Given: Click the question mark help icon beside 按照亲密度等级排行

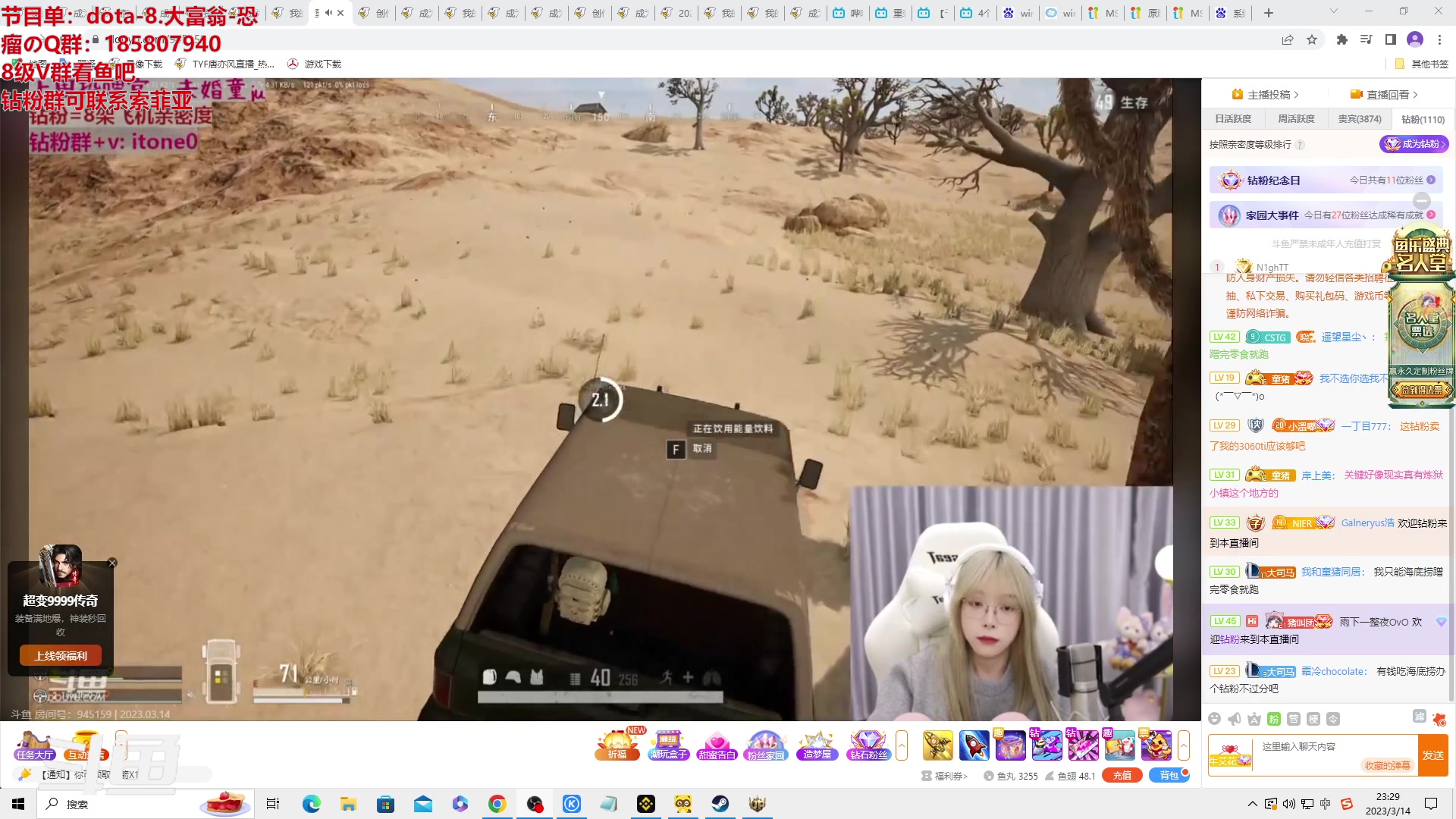Looking at the screenshot, I should [x=1300, y=145].
